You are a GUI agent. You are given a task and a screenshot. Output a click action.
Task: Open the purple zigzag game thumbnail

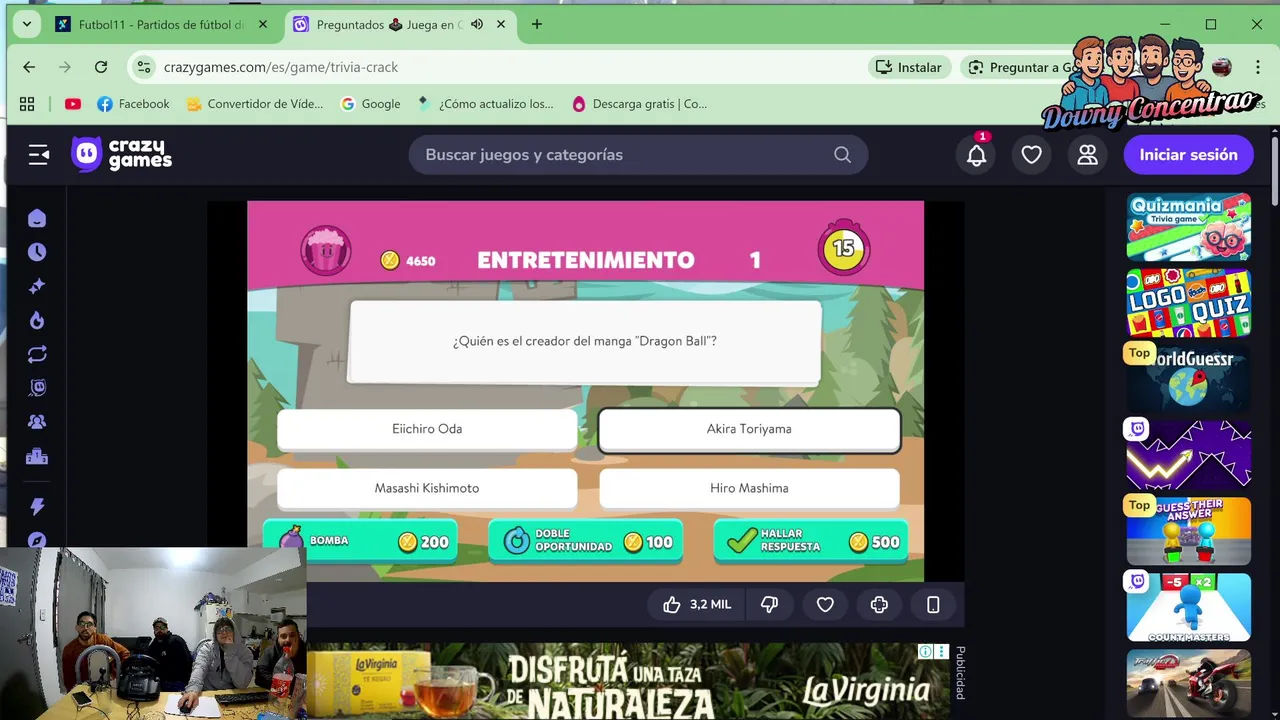pyautogui.click(x=1189, y=455)
